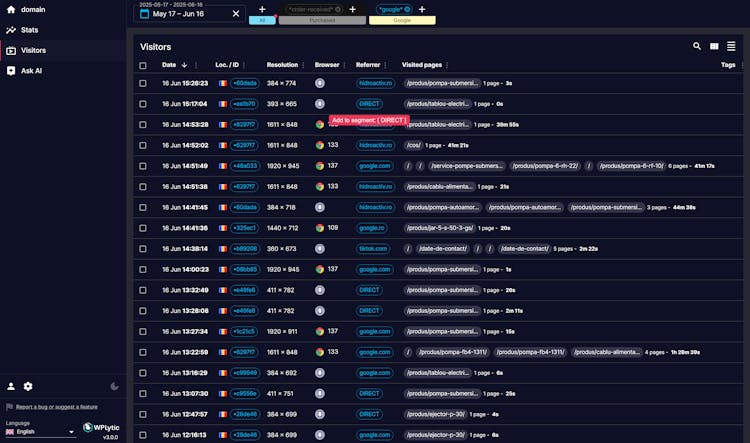Remove the *google* filter chip

[407, 9]
